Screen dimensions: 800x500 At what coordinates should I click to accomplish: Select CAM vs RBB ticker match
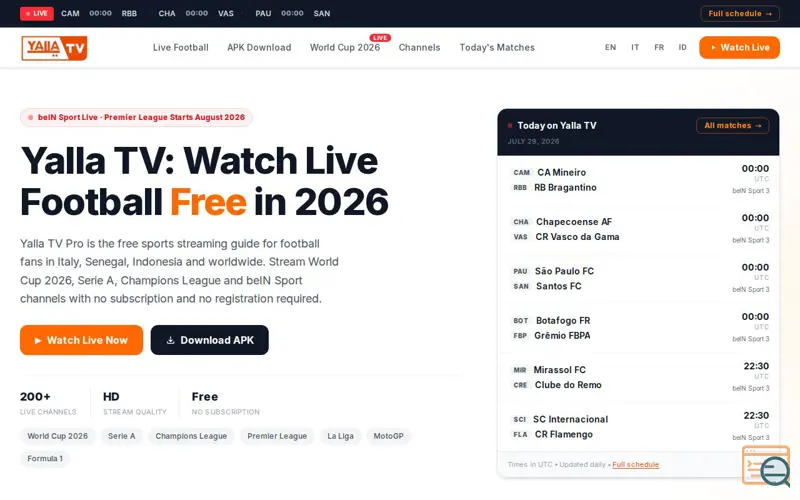pyautogui.click(x=99, y=13)
